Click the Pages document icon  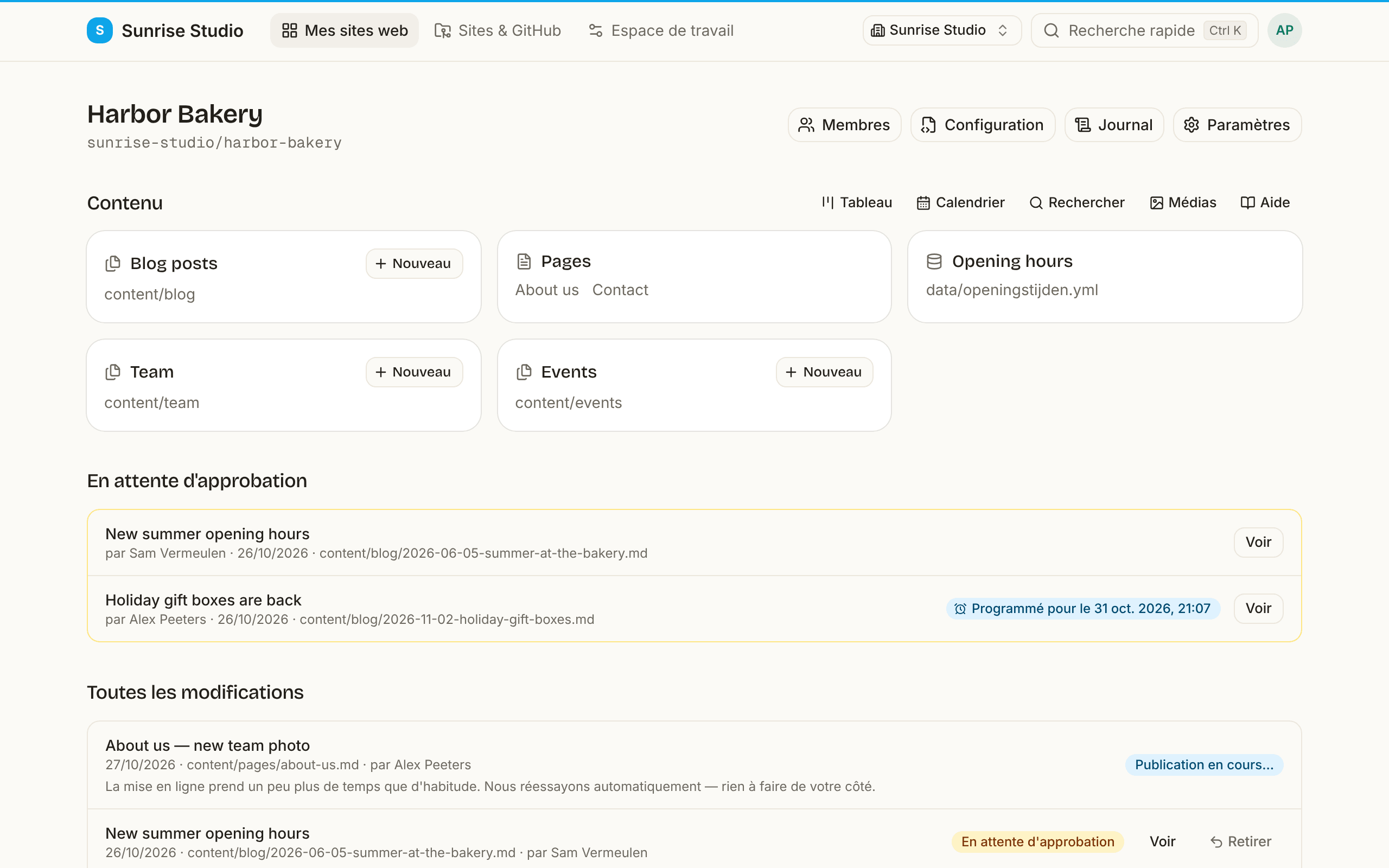coord(524,261)
